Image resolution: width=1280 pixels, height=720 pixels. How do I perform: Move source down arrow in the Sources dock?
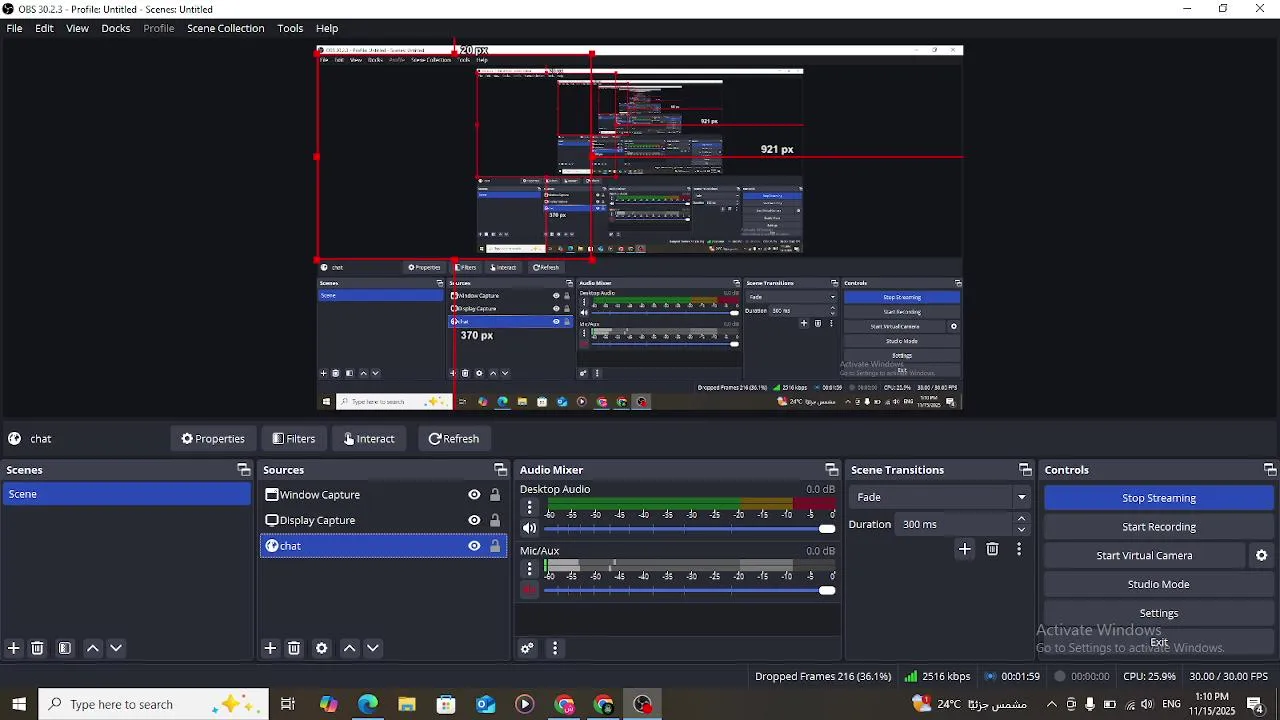pyautogui.click(x=373, y=648)
